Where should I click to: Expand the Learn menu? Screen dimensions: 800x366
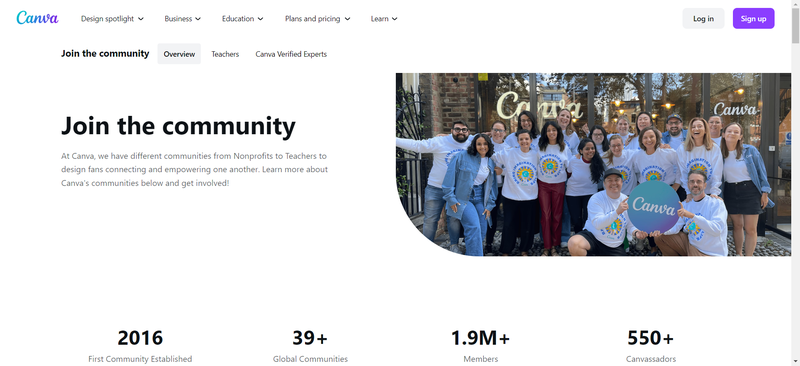click(x=384, y=19)
